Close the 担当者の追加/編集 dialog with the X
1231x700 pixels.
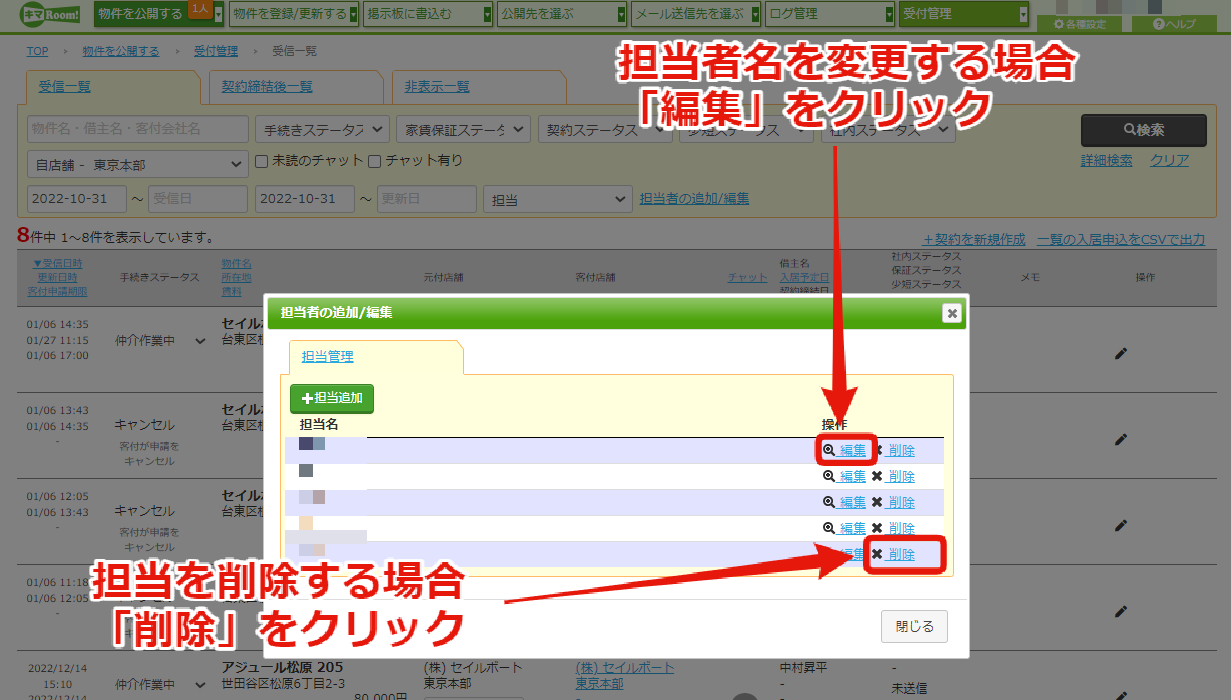pyautogui.click(x=952, y=313)
